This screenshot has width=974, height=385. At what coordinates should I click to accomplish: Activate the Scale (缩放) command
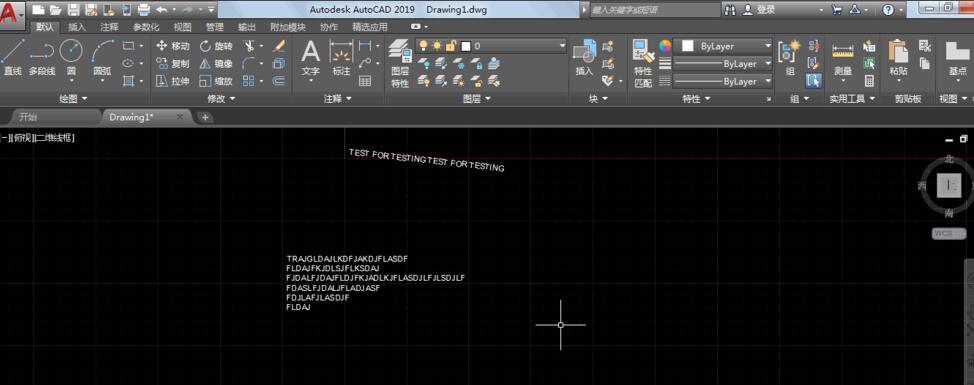pyautogui.click(x=216, y=81)
